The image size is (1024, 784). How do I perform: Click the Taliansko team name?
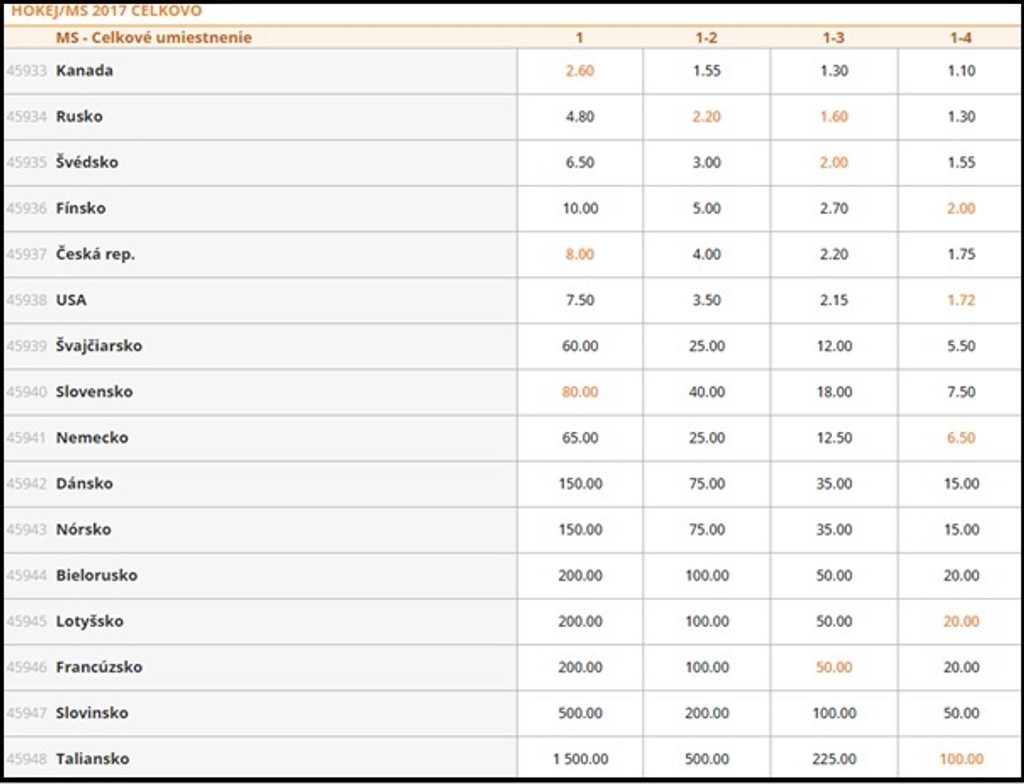click(92, 759)
